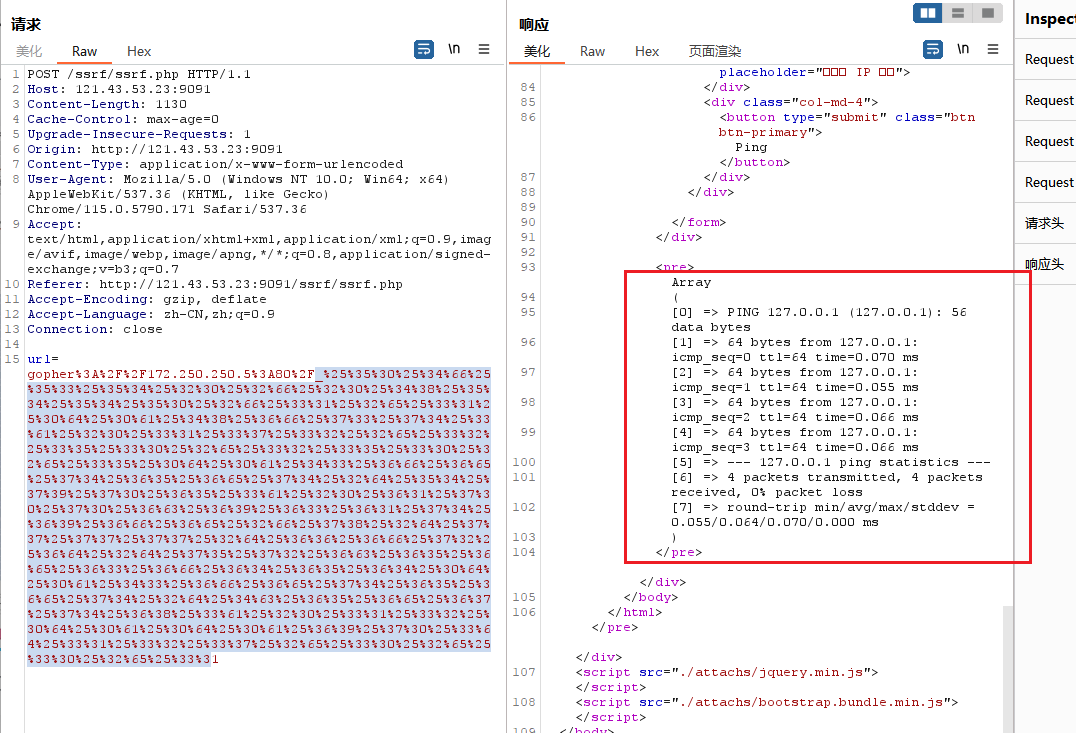This screenshot has width=1076, height=733.
Task: Show non-printable characters in the request panel
Action: tap(454, 49)
